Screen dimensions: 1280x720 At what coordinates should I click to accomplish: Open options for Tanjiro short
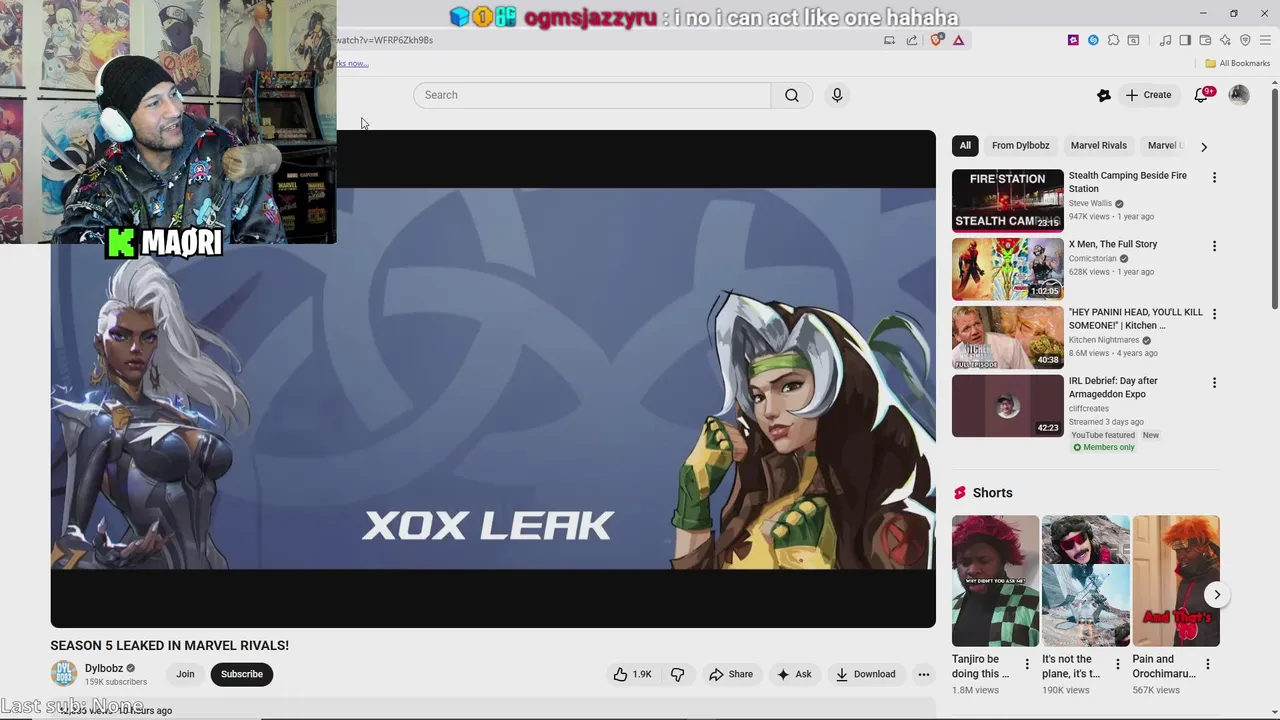[1026, 664]
